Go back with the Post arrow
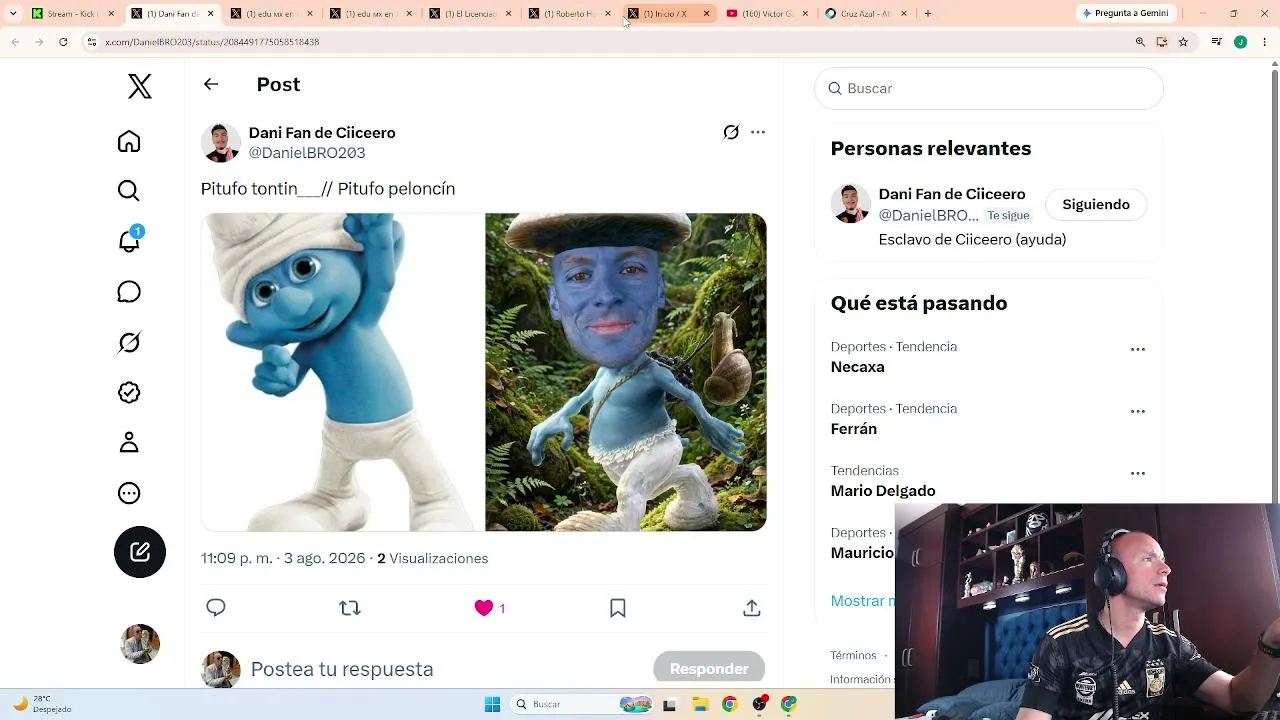1280x720 pixels. click(211, 84)
